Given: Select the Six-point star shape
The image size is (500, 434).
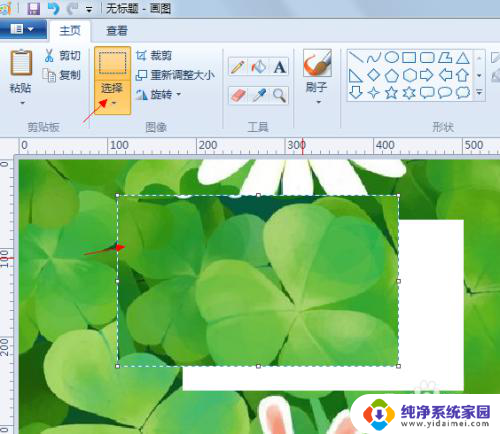Looking at the screenshot, I should click(409, 92).
